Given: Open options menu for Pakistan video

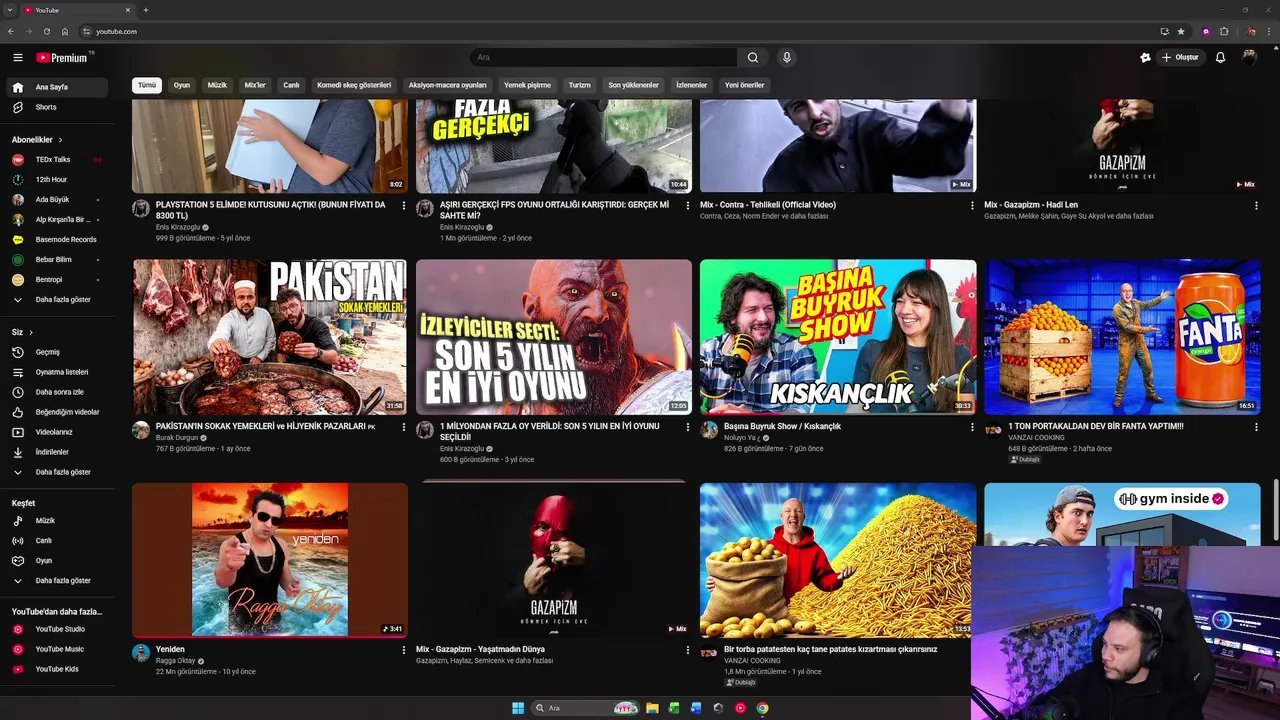Looking at the screenshot, I should [404, 427].
